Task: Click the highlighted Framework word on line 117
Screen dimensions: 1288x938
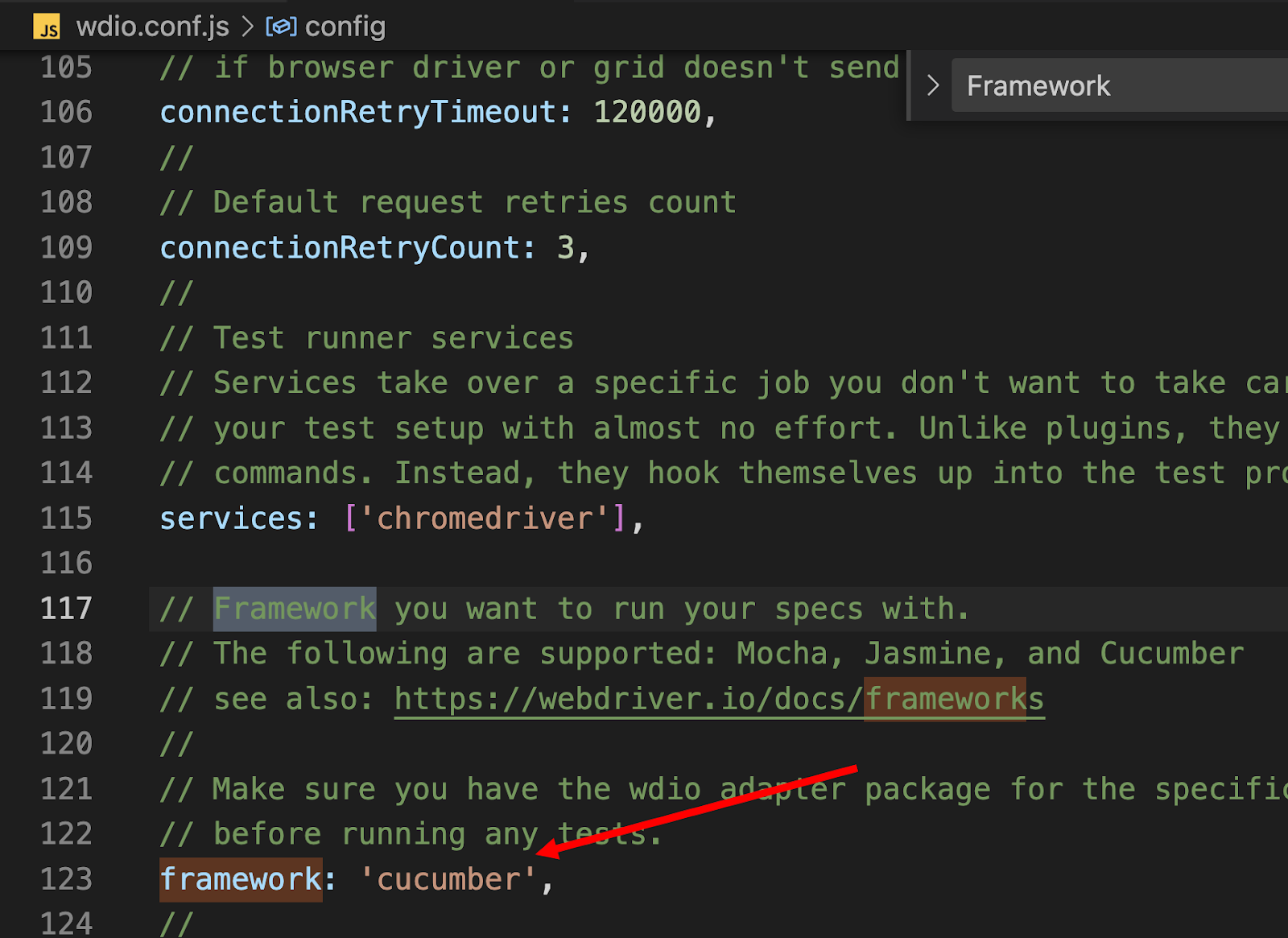Action: (295, 609)
